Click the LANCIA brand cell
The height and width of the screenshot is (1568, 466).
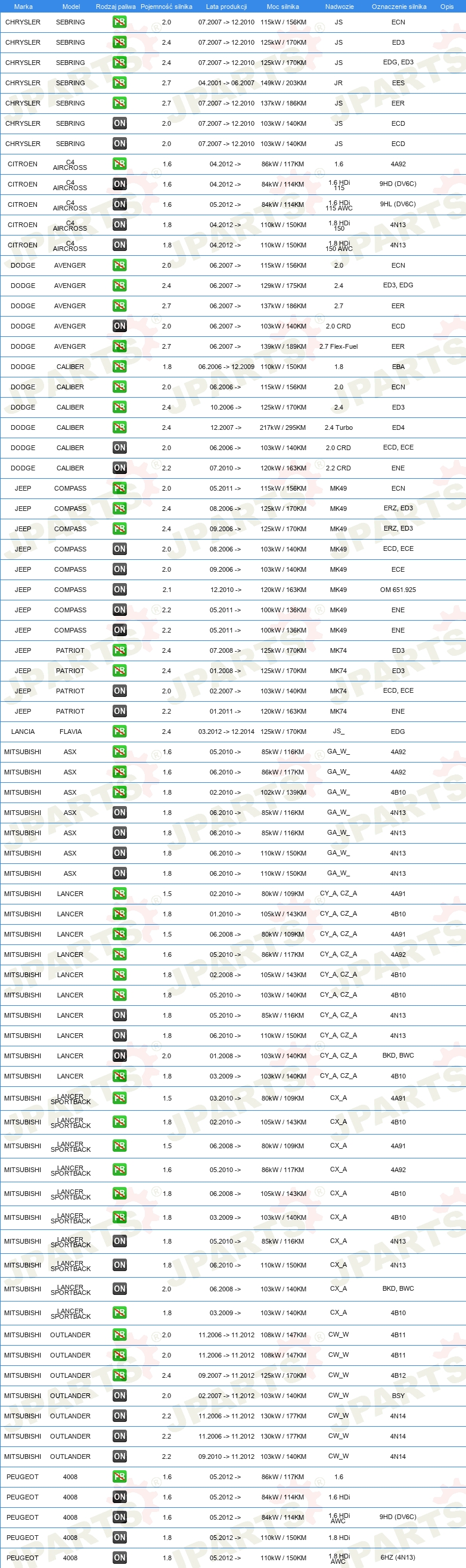(23, 732)
